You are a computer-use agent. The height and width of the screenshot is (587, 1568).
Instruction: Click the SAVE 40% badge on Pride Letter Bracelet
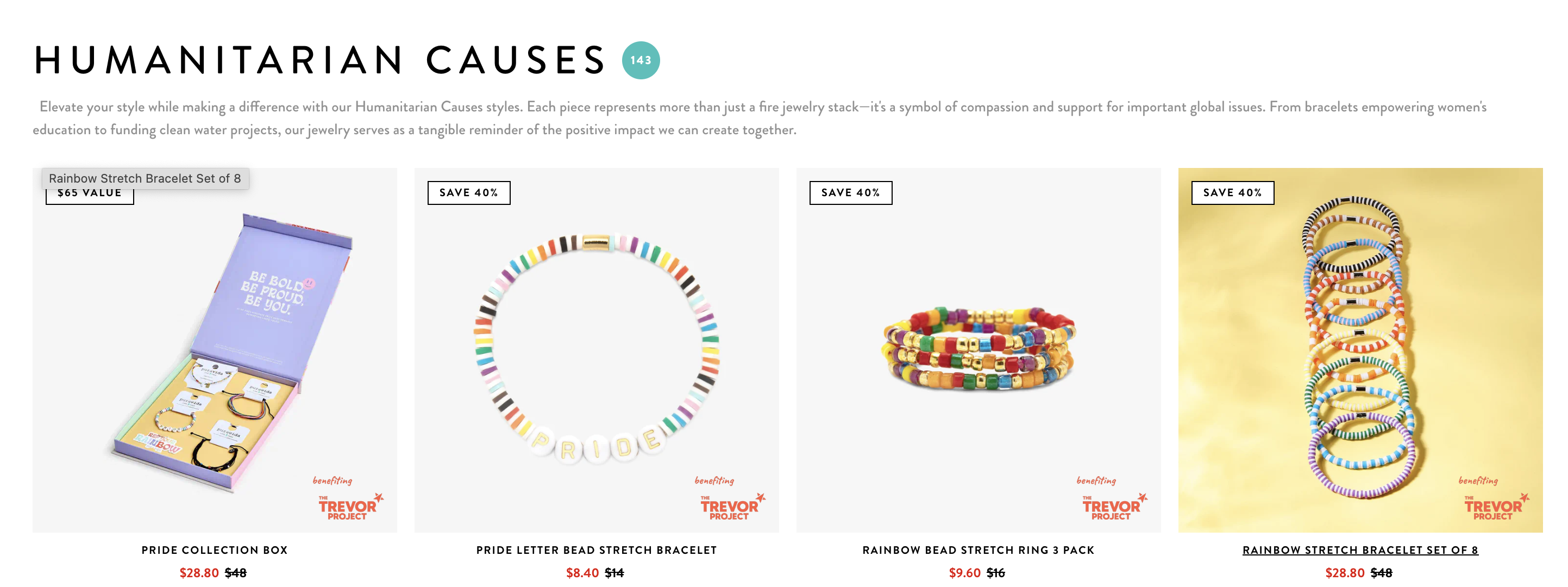tap(468, 193)
